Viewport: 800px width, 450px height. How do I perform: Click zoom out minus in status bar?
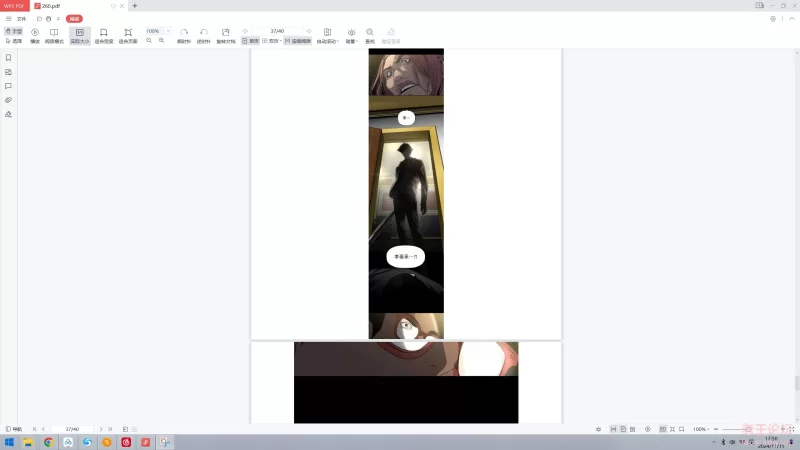[716, 429]
